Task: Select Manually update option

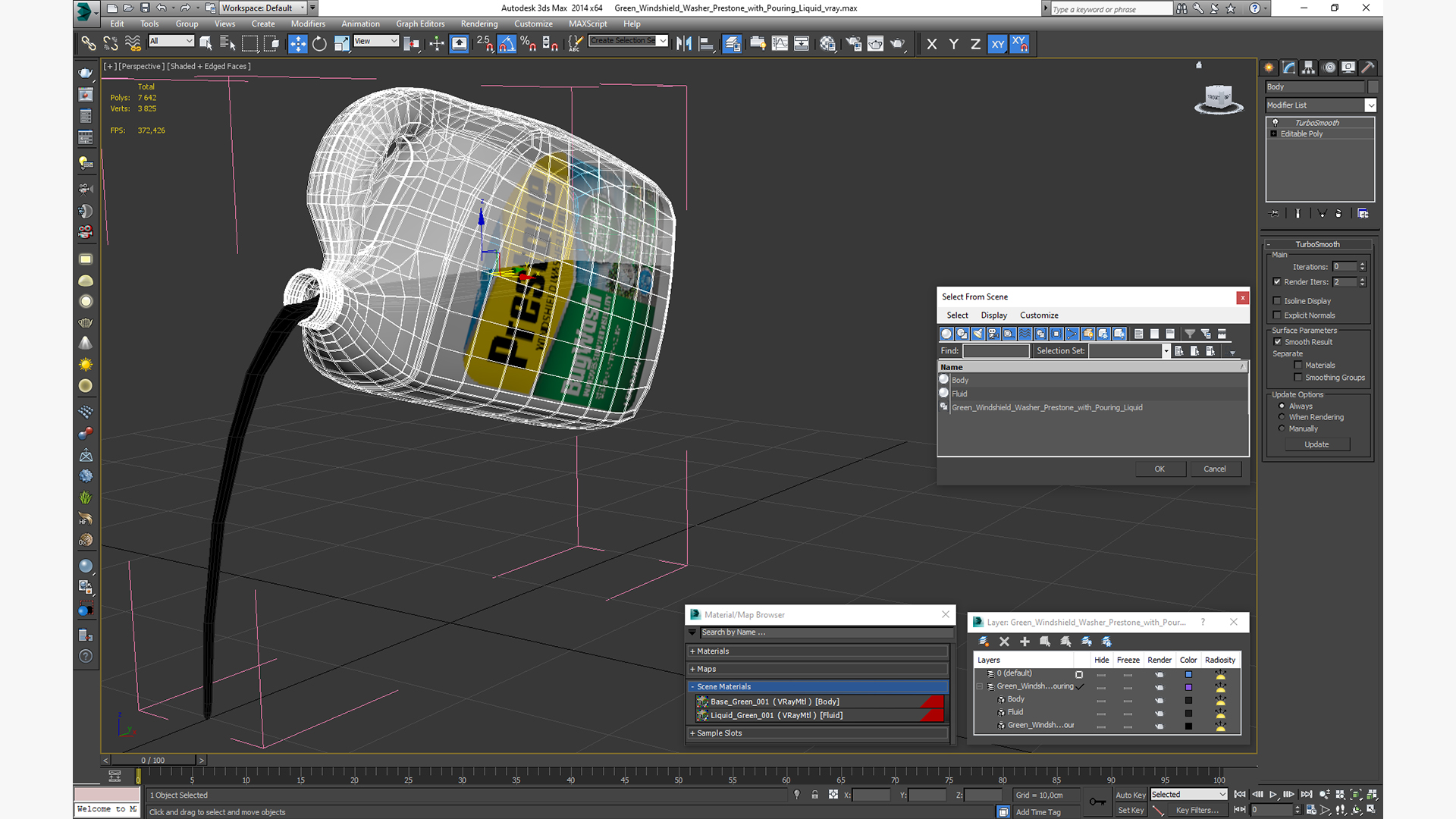Action: point(1282,428)
